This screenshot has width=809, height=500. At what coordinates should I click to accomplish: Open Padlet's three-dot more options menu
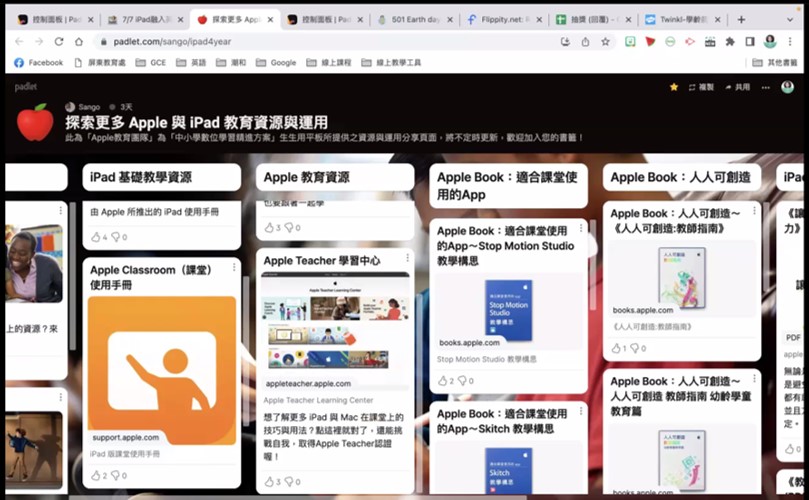(766, 87)
